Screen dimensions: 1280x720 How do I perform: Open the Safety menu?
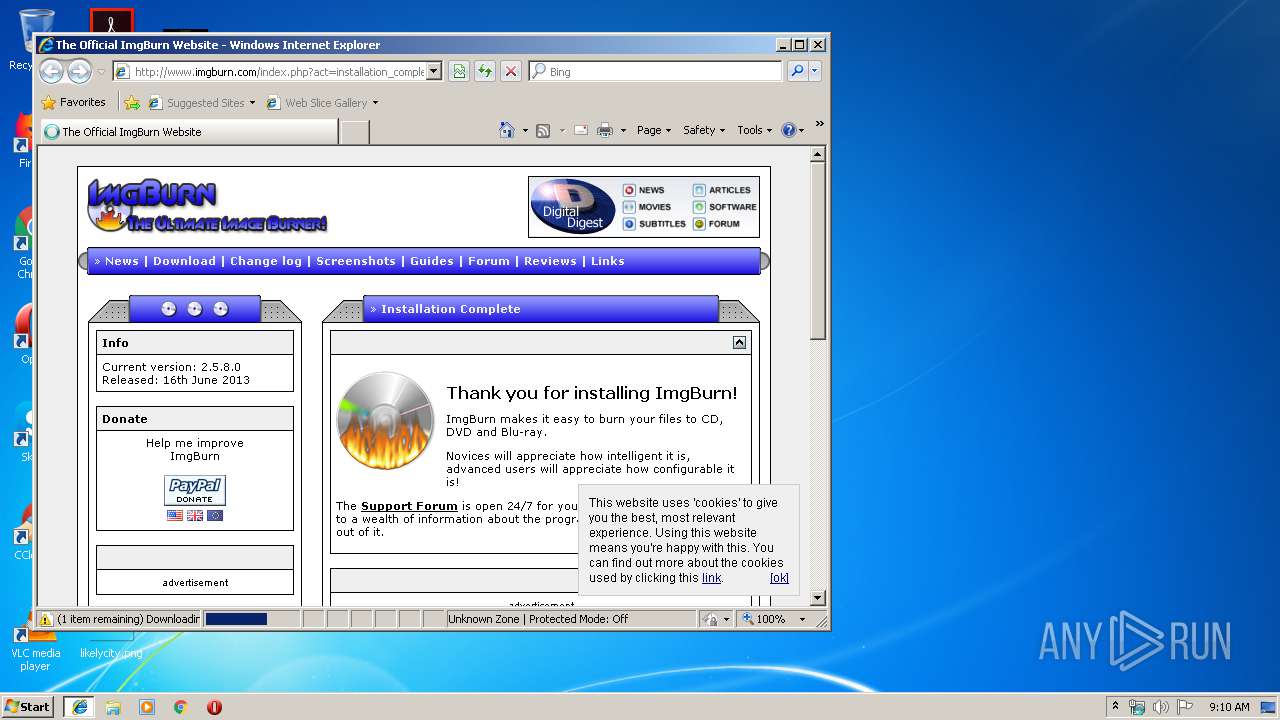(704, 130)
